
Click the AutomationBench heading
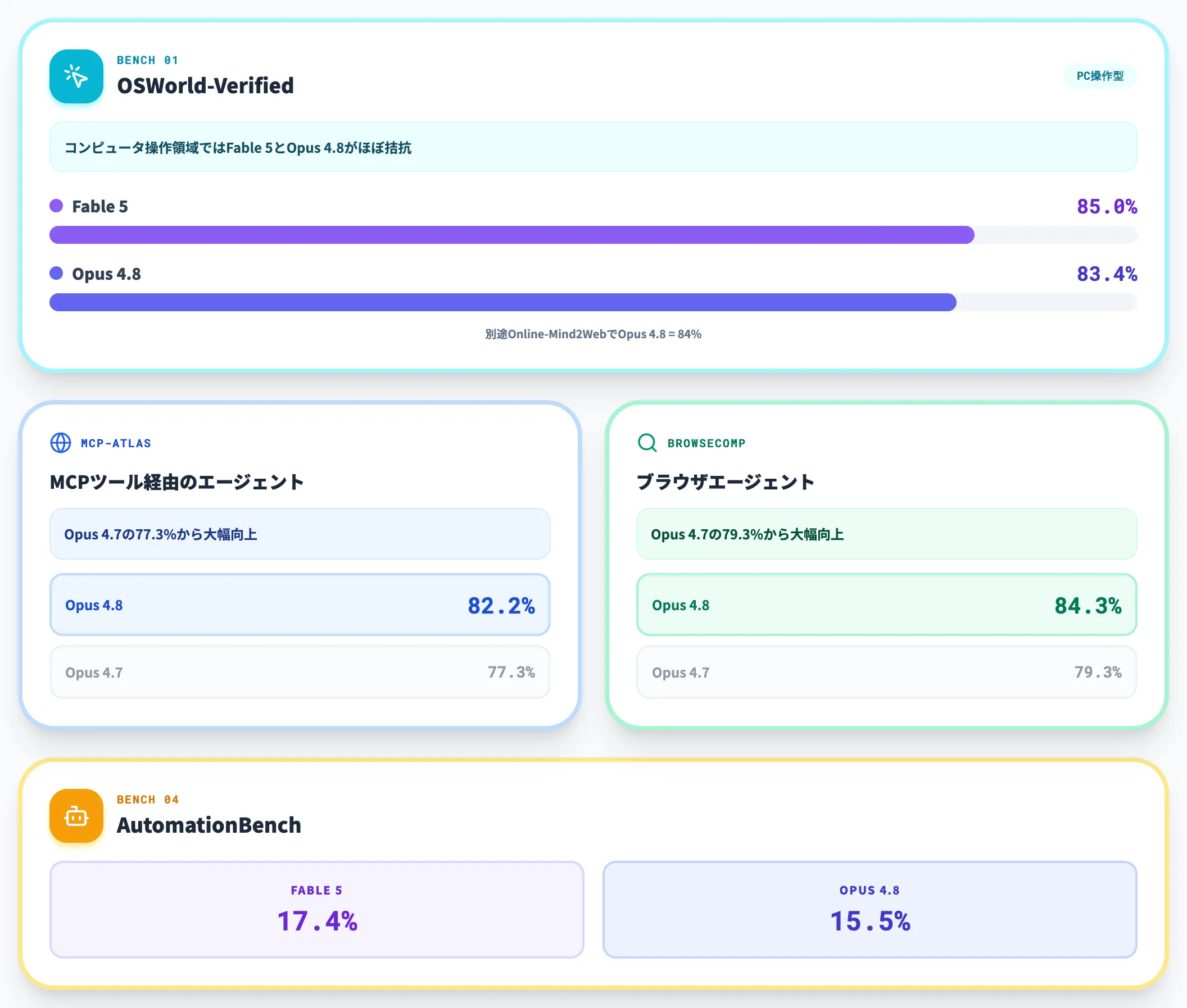point(209,825)
